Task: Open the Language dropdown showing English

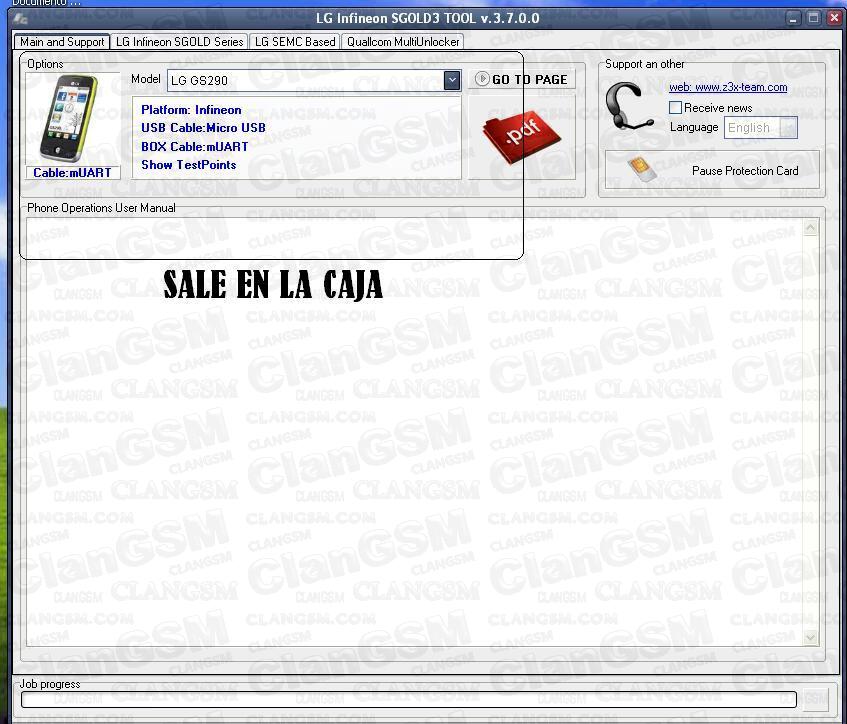Action: [x=761, y=128]
